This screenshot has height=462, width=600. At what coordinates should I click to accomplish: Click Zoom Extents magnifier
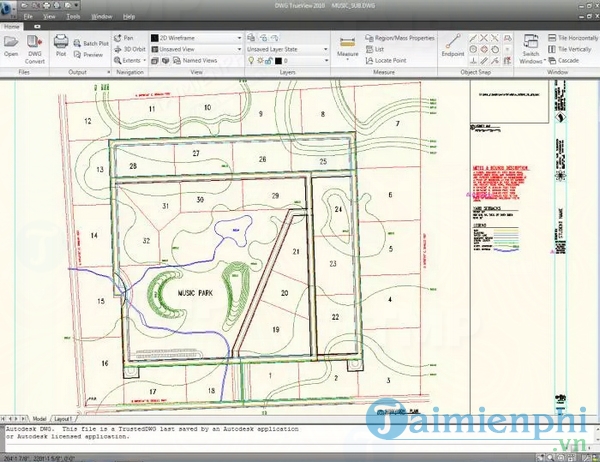coord(117,60)
